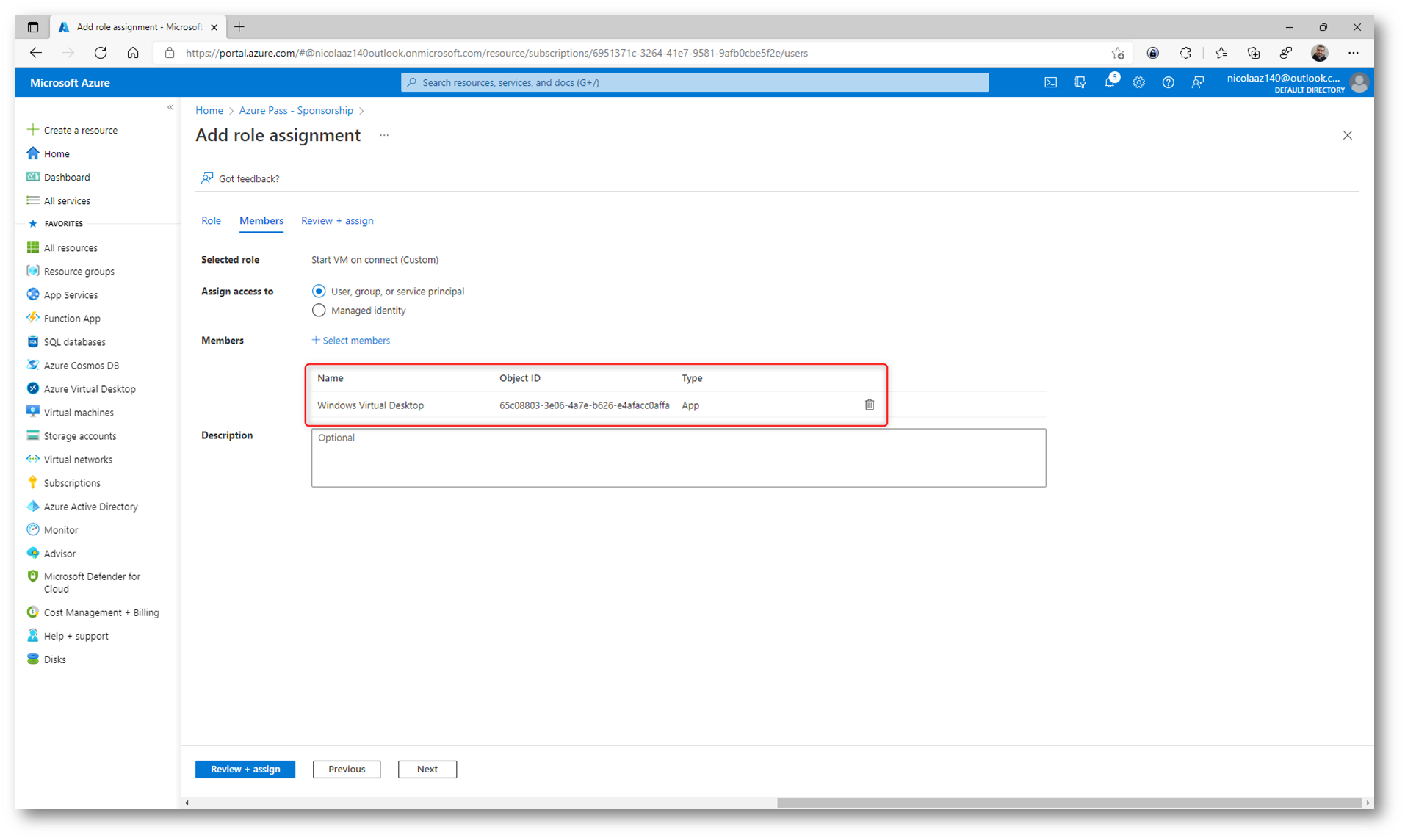
Task: Open the notifications bell
Action: pos(1110,82)
